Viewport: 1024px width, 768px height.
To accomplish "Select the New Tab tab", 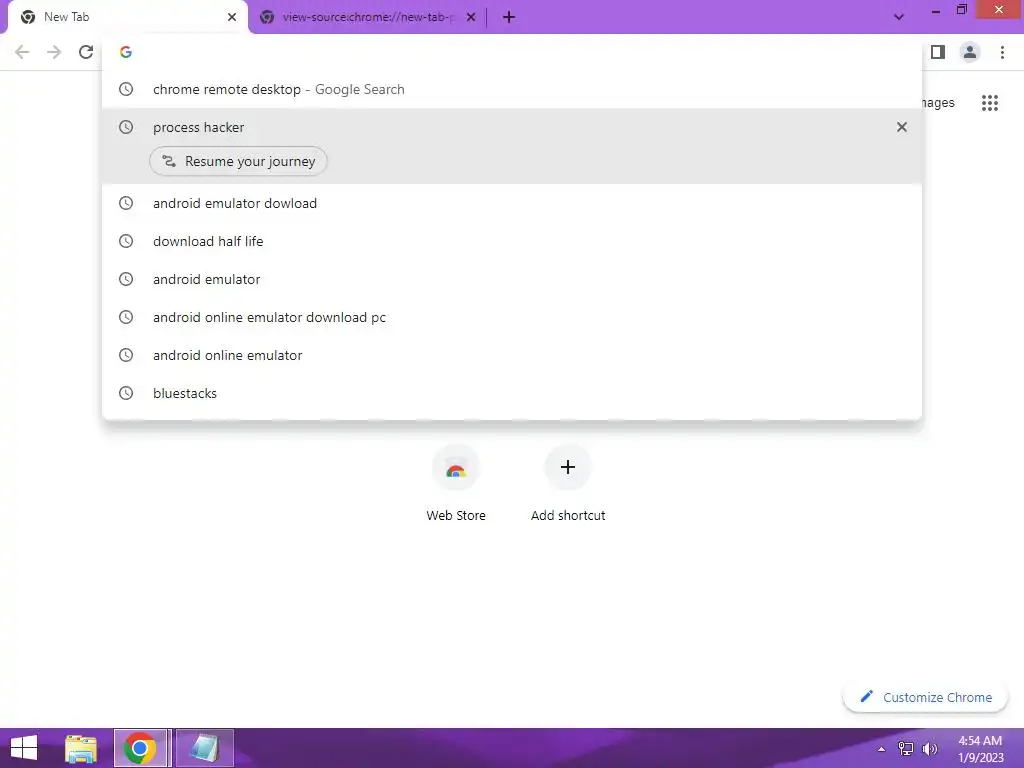I will click(129, 17).
